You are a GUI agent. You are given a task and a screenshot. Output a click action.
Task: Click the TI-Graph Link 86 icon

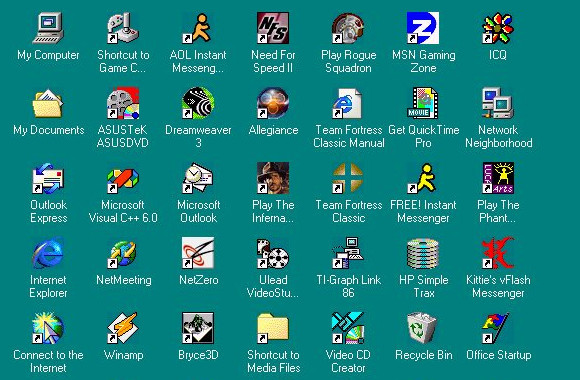[x=348, y=253]
